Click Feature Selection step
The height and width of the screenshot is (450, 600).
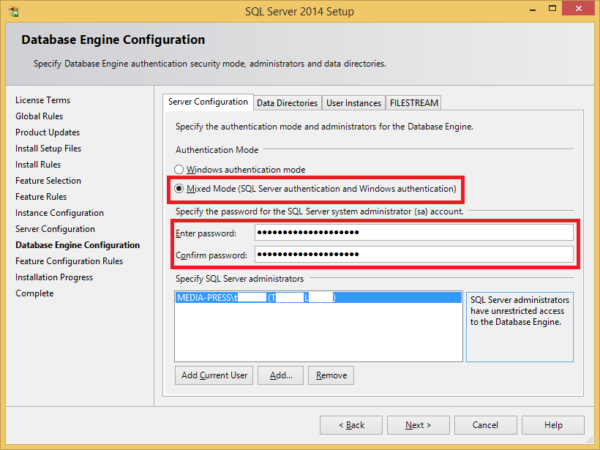point(48,181)
